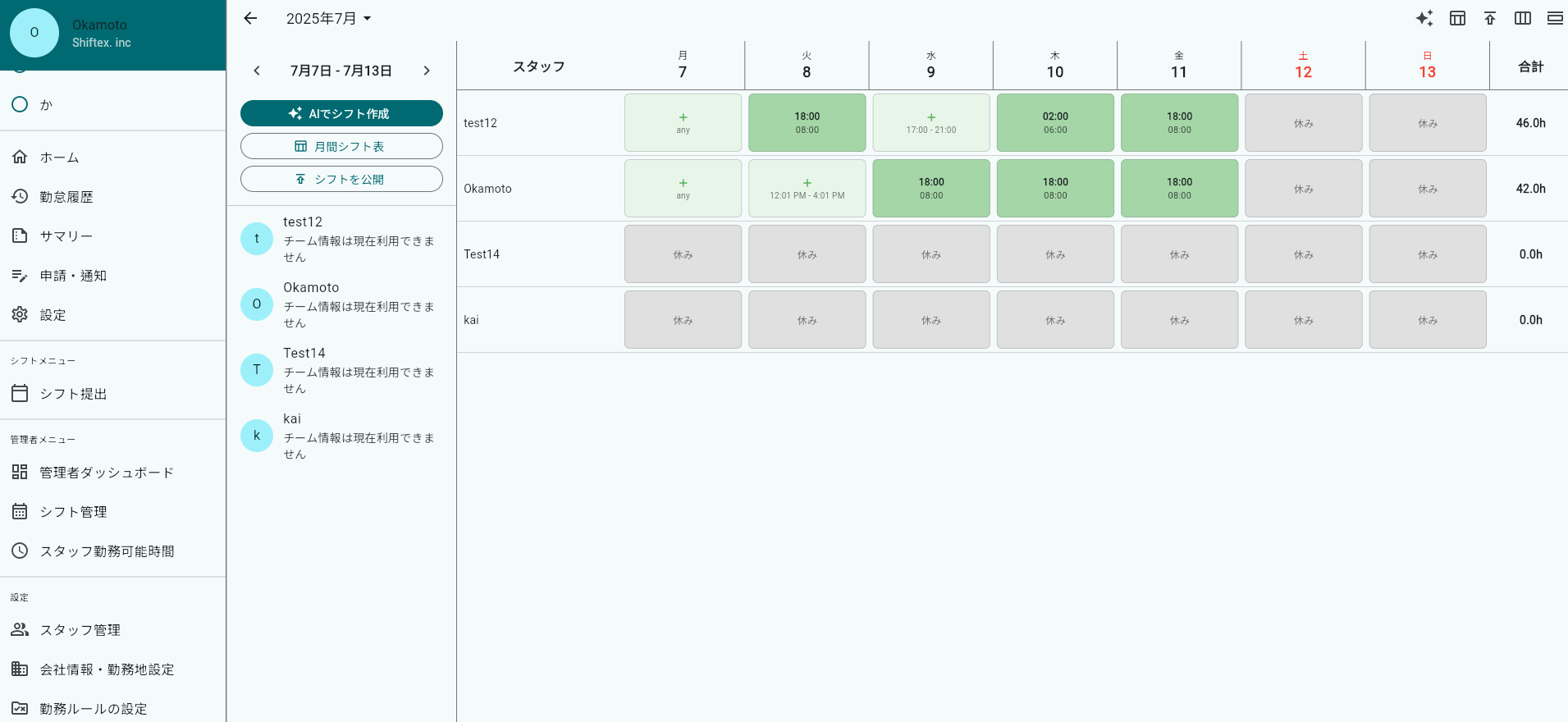
Task: Open 設定 gear item in sidebar
Action: (x=53, y=315)
